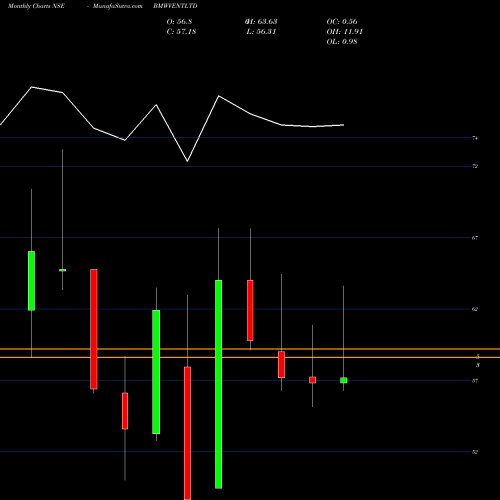Select the open value 'O: 56.8'

click(179, 22)
